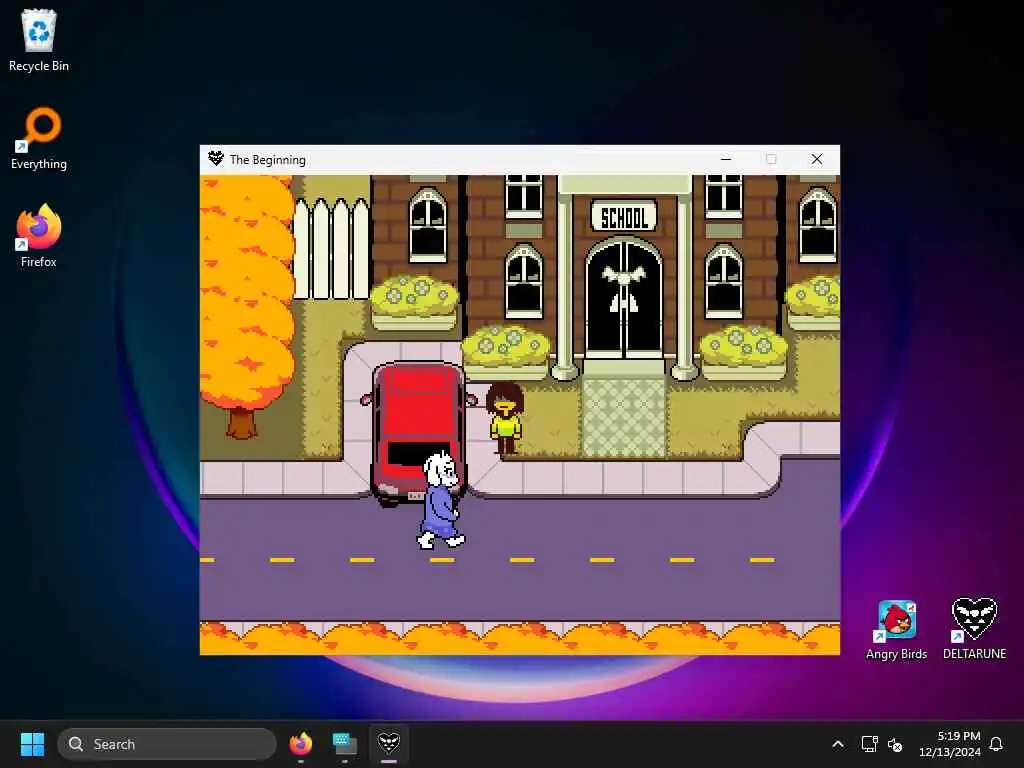Open the clock showing 5:19 PM
The height and width of the screenshot is (768, 1024).
click(x=950, y=744)
